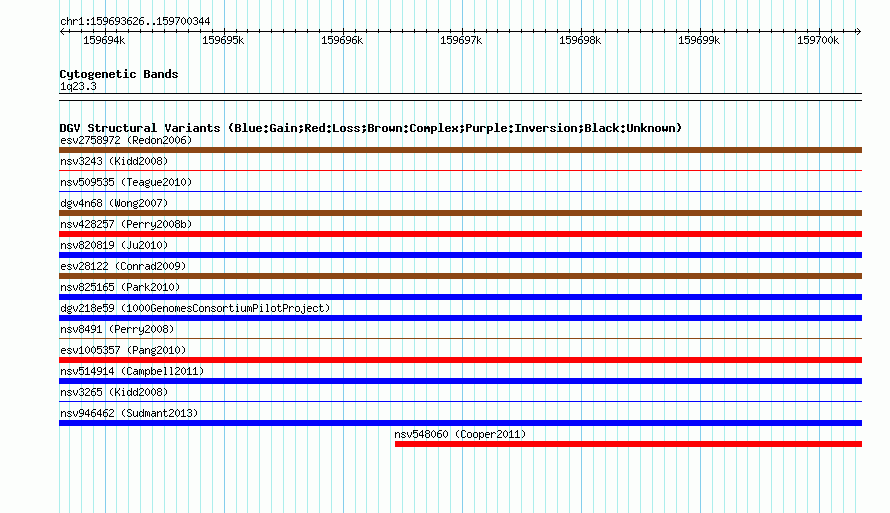This screenshot has width=890, height=513.
Task: Click the blue bar under nsv820819
Action: tap(460, 255)
